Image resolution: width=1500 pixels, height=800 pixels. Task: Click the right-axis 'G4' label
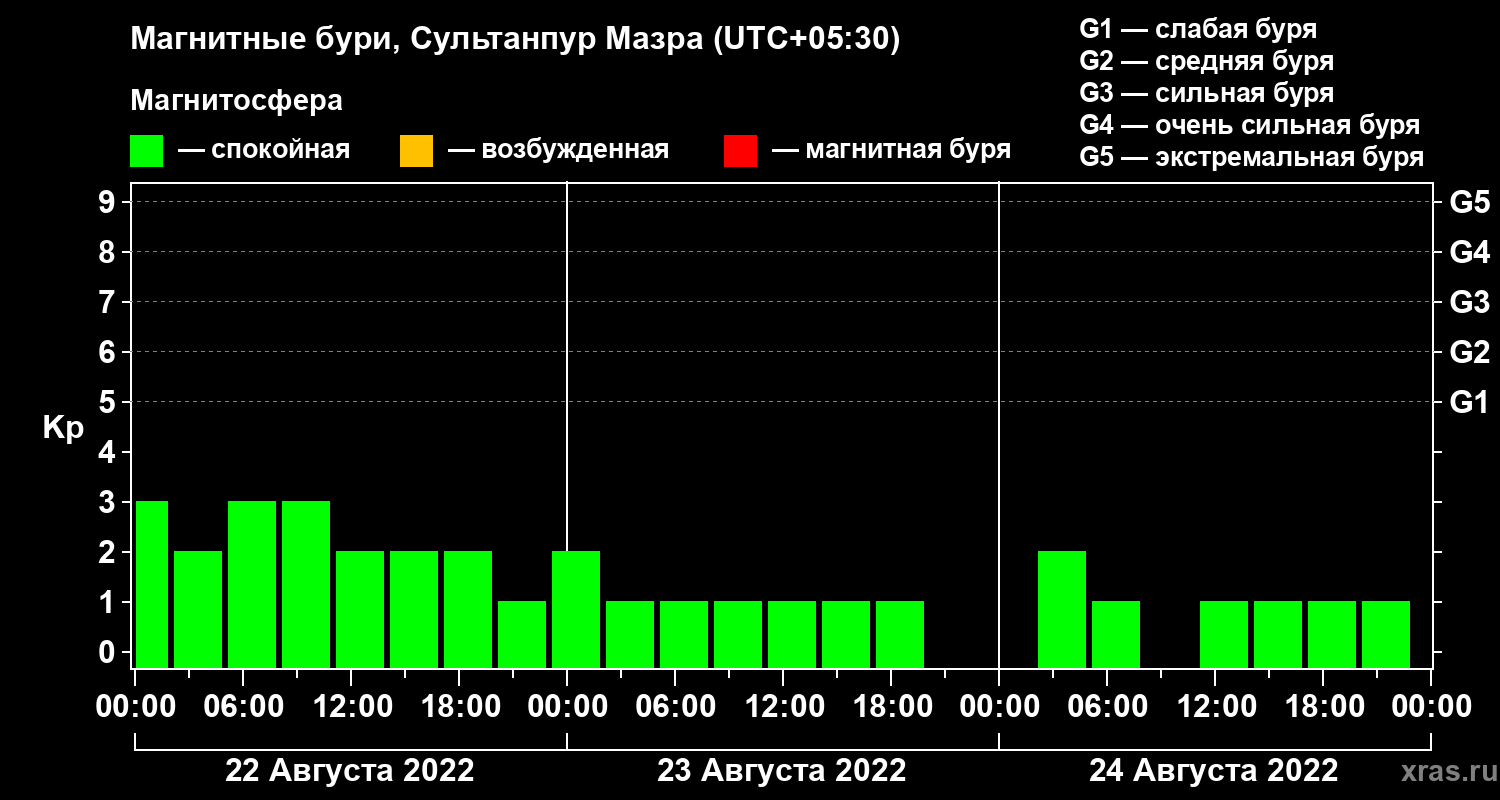[x=1469, y=252]
